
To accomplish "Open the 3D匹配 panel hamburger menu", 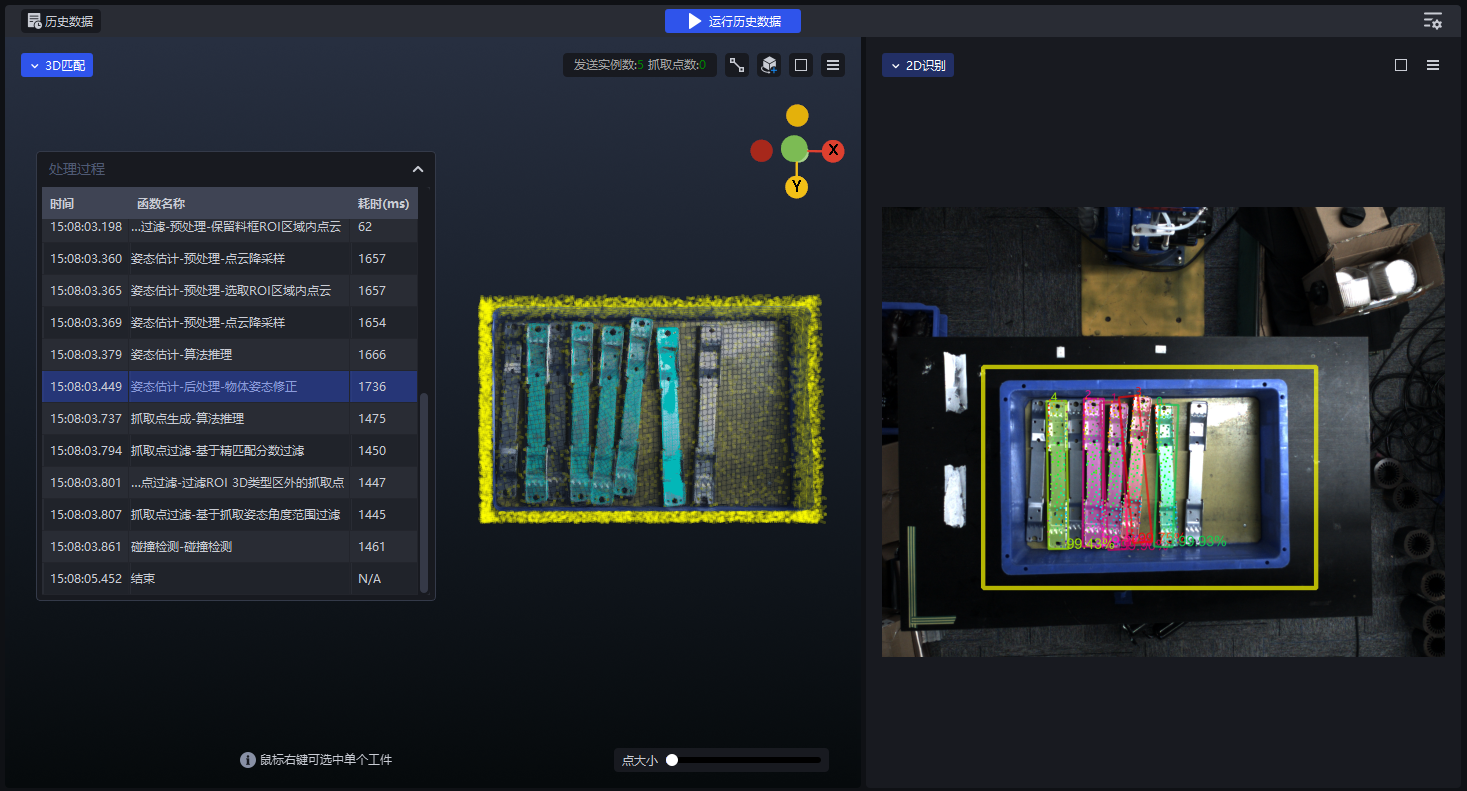I will point(833,65).
